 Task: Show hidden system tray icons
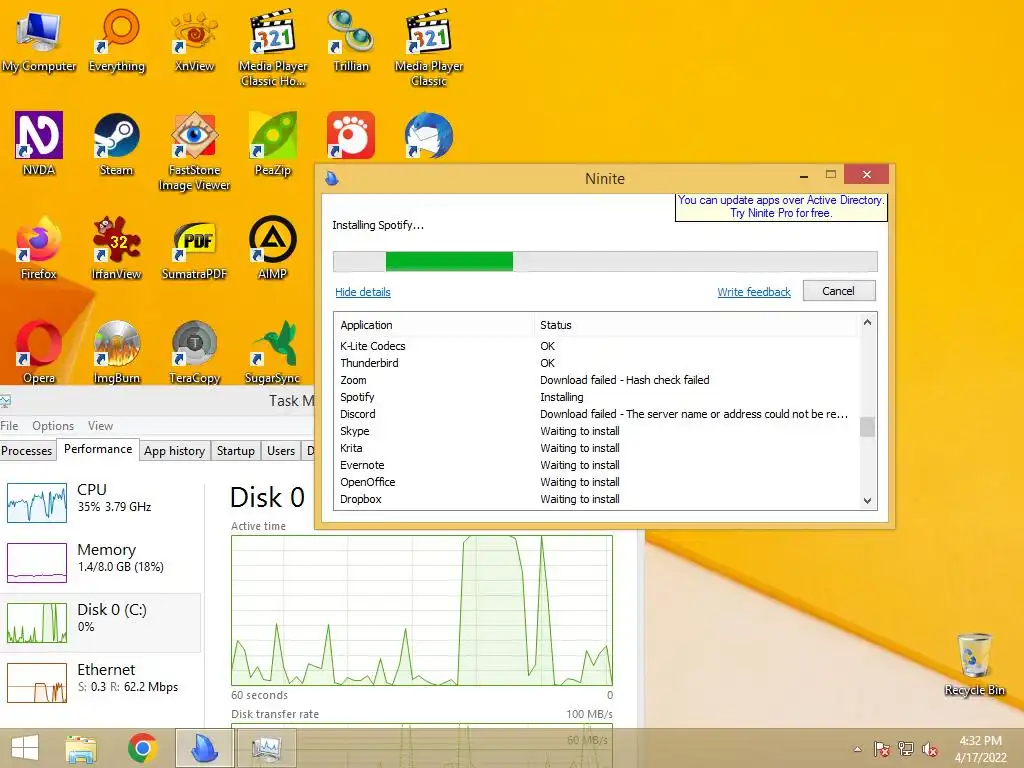coord(857,749)
